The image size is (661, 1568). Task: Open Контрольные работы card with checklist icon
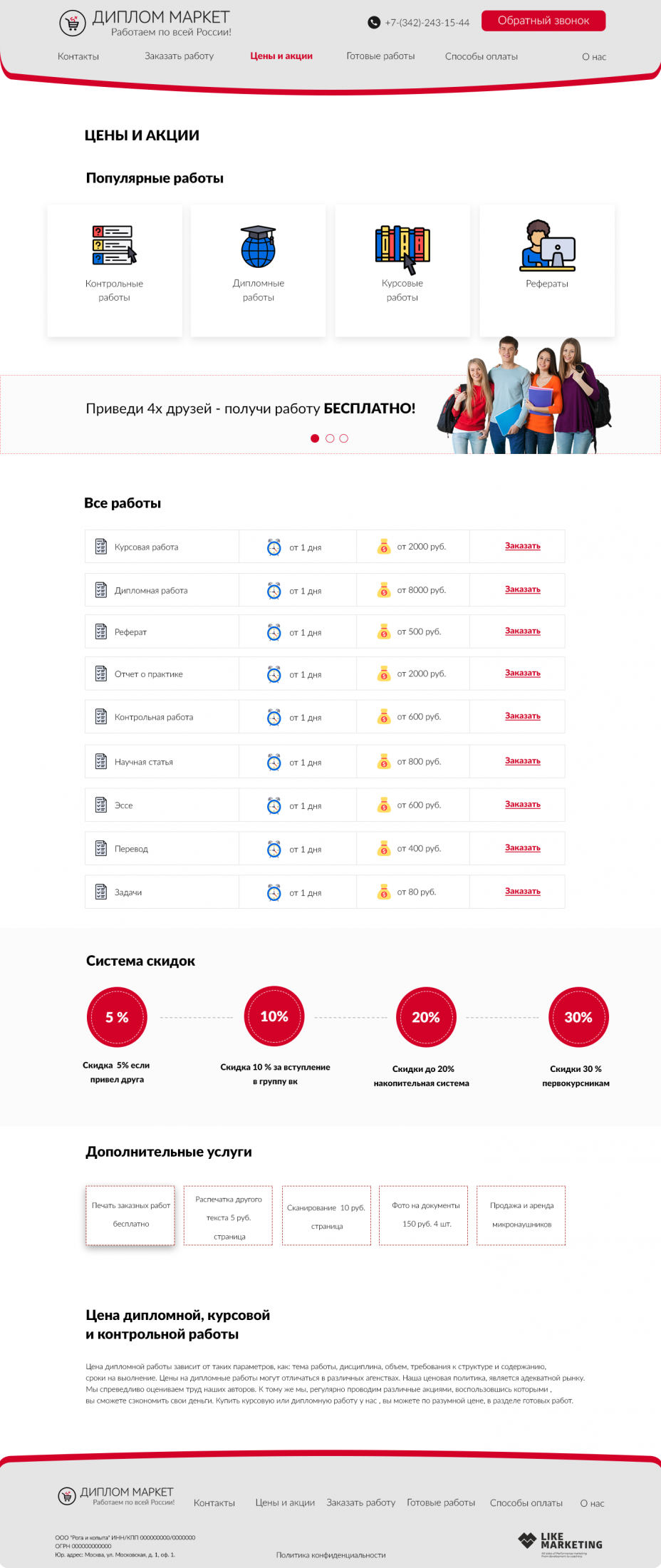(115, 270)
